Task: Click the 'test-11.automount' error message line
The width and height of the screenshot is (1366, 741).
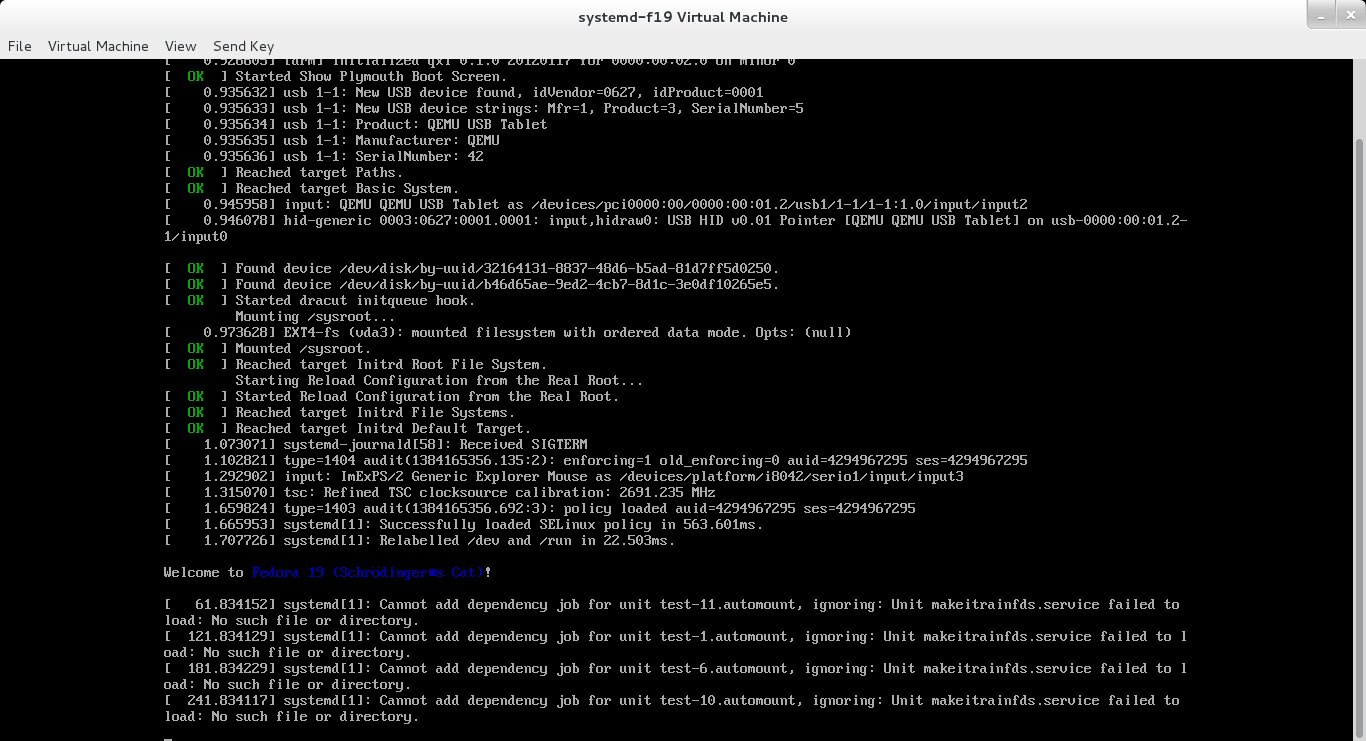Action: [x=670, y=604]
